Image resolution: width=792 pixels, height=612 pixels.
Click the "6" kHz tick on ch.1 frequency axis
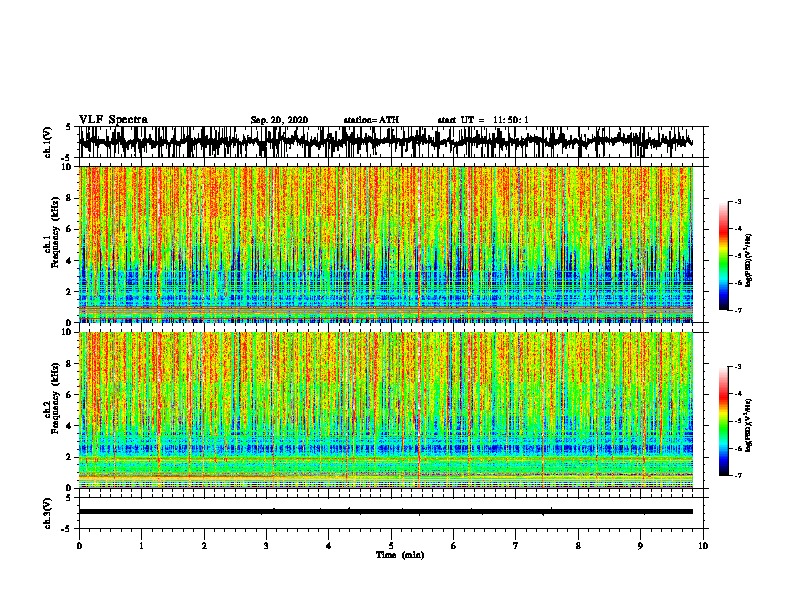[69, 229]
